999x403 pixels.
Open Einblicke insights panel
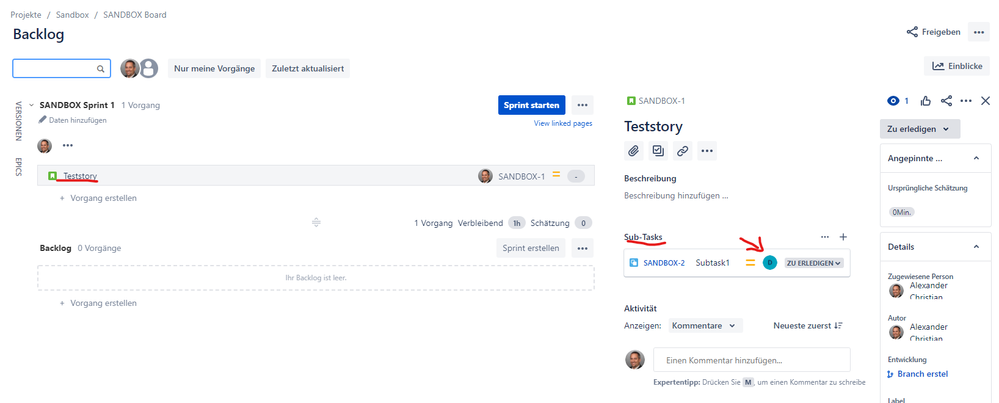click(957, 66)
